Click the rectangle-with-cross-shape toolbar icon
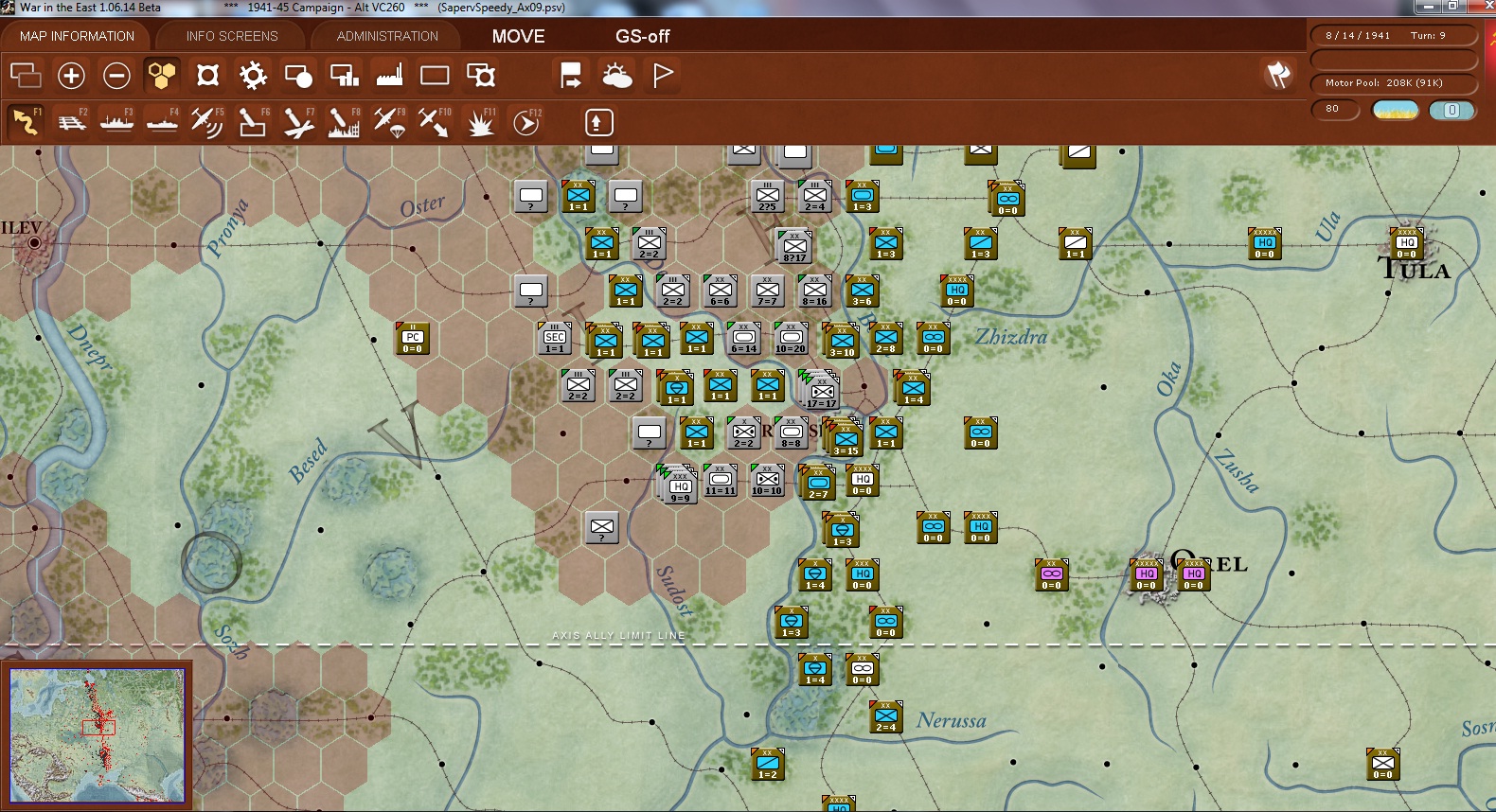Viewport: 1496px width, 812px height. point(481,75)
